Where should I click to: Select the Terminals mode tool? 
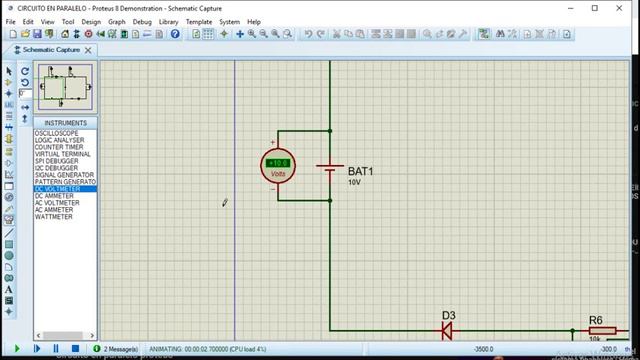coord(9,151)
